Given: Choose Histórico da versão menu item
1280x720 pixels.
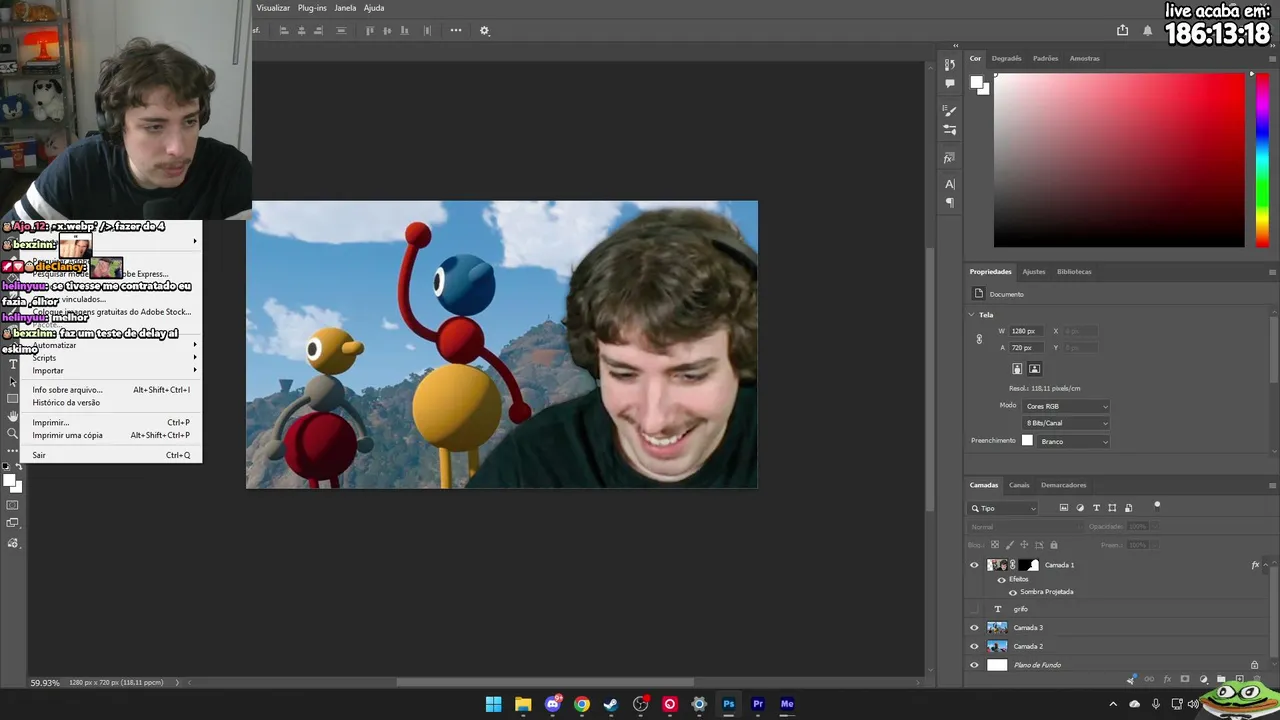Looking at the screenshot, I should [111, 403].
